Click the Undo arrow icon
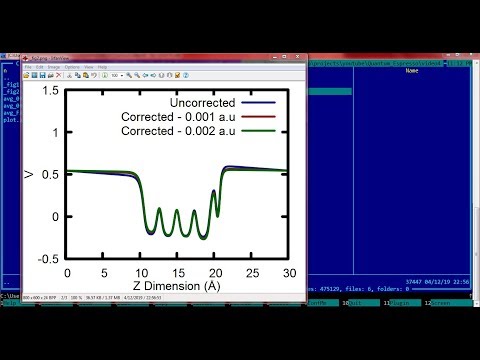The height and width of the screenshot is (360, 480). tap(94, 76)
